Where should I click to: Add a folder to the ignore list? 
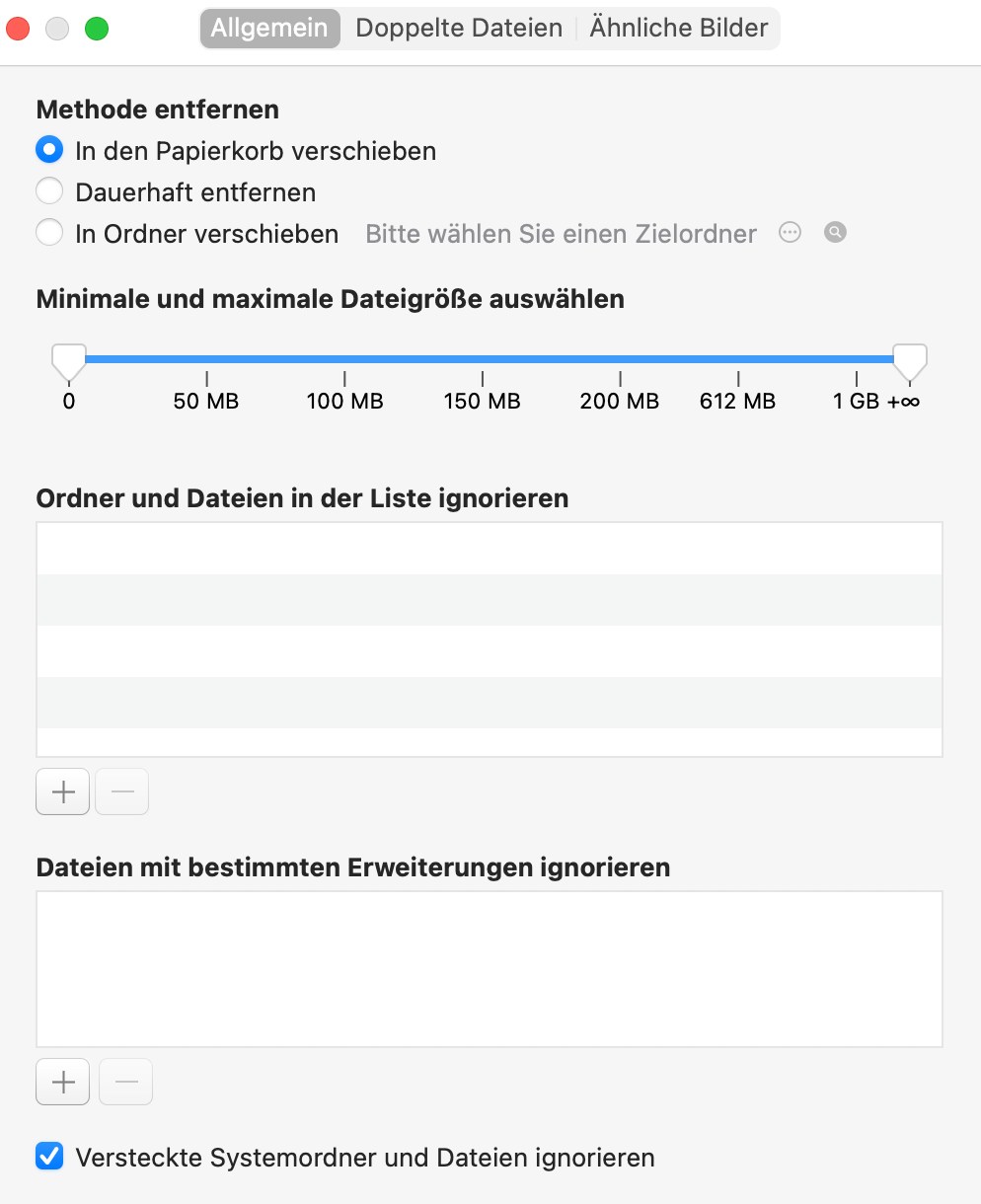[63, 791]
